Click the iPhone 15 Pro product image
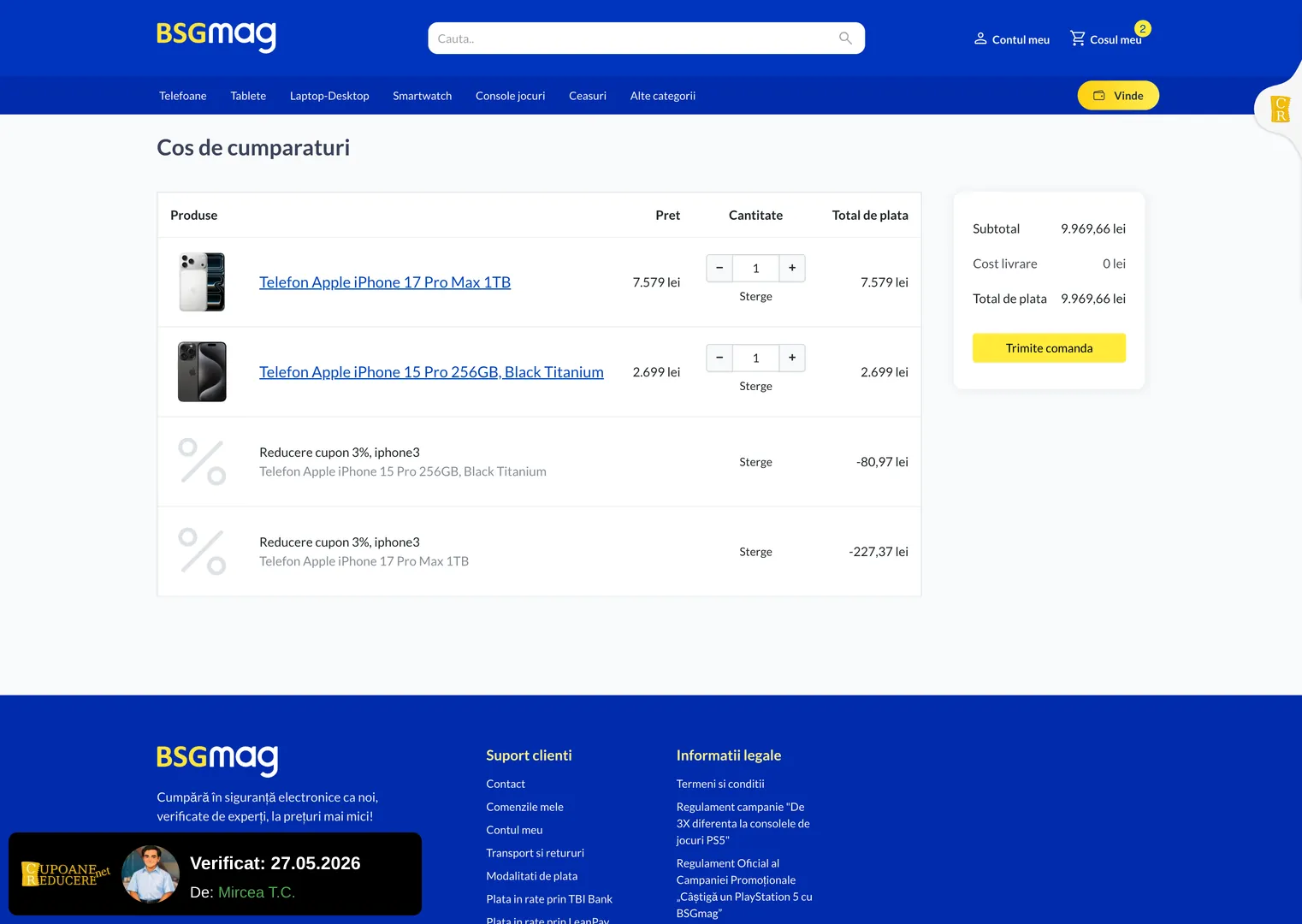 [x=202, y=372]
